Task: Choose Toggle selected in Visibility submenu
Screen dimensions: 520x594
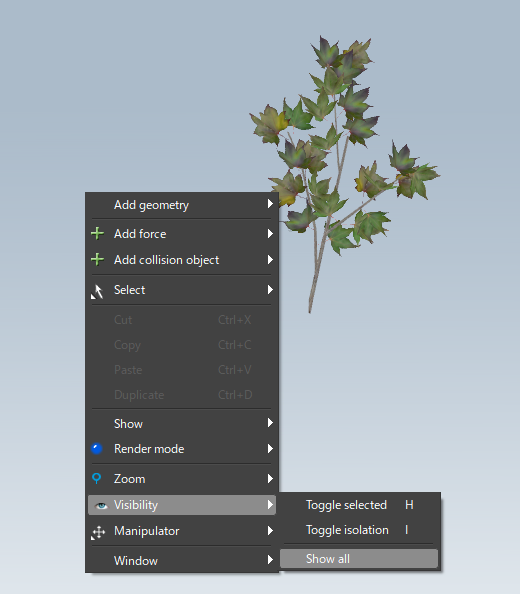Action: coord(359,505)
